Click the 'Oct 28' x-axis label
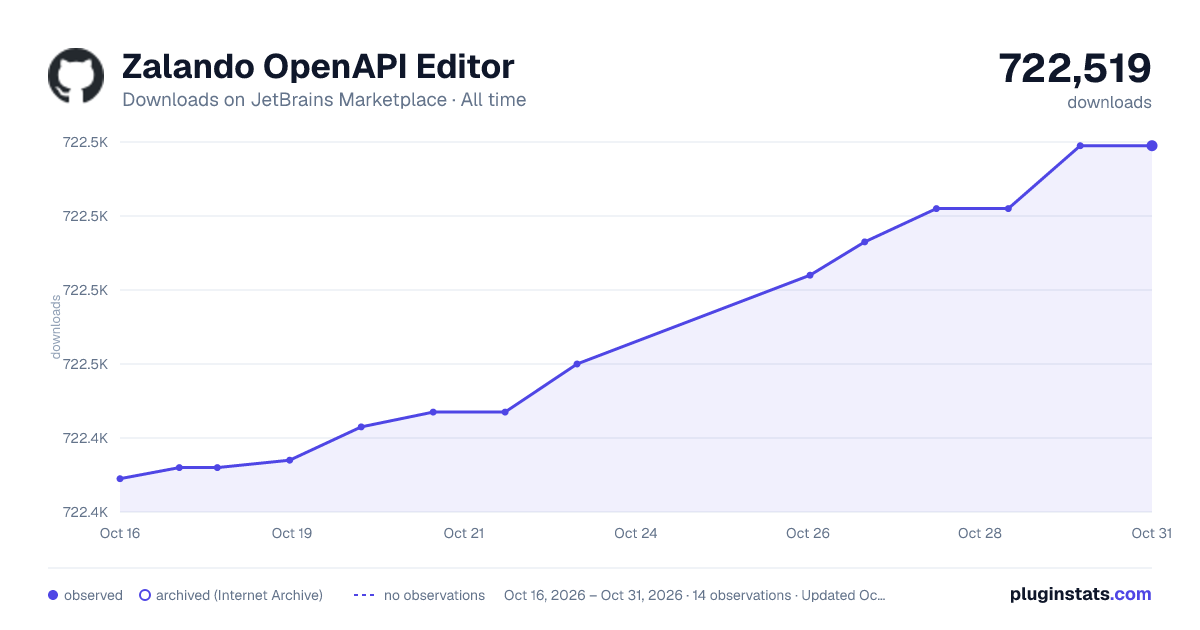Image resolution: width=1200 pixels, height=630 pixels. pyautogui.click(x=980, y=533)
